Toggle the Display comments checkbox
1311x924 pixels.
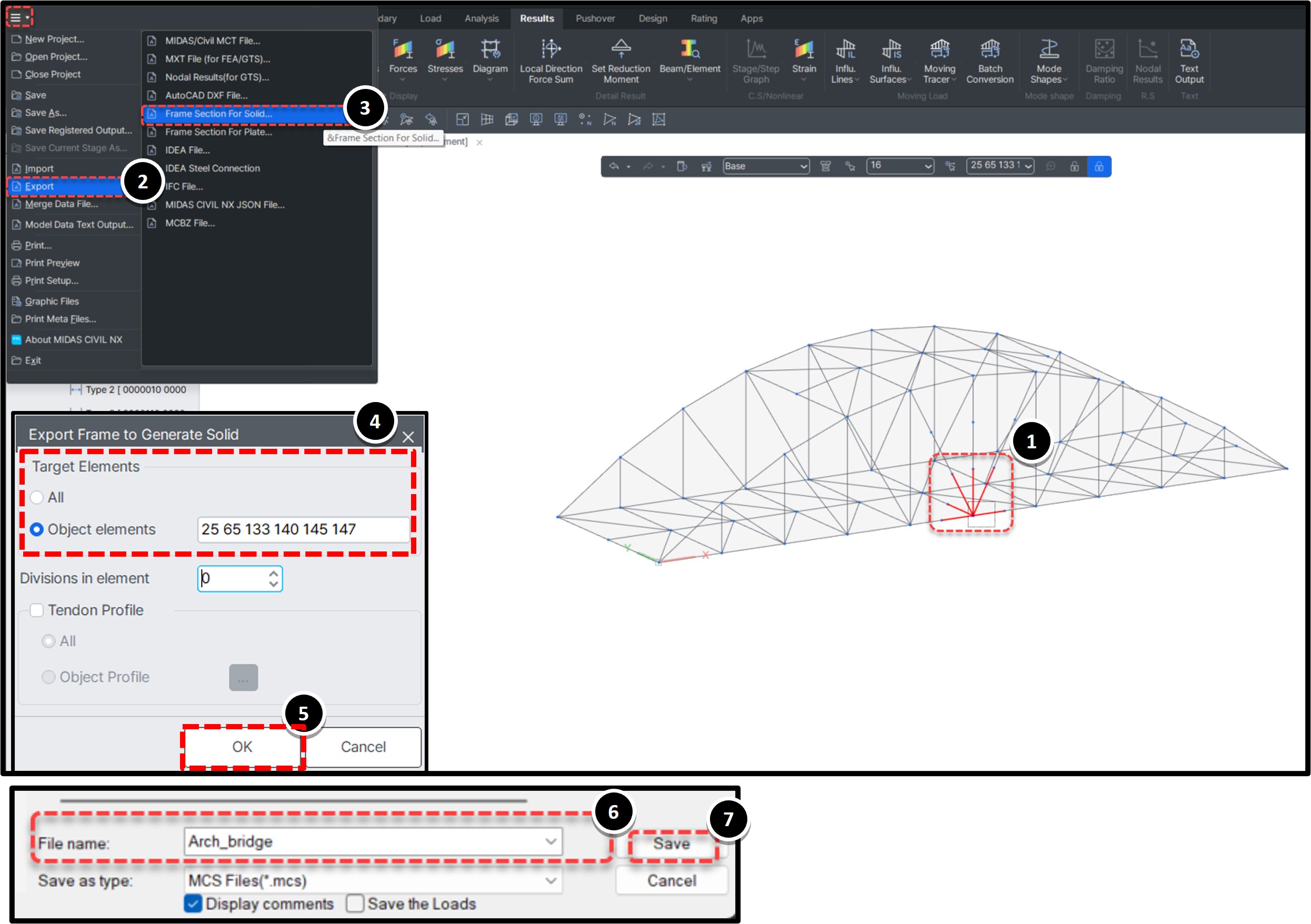193,903
